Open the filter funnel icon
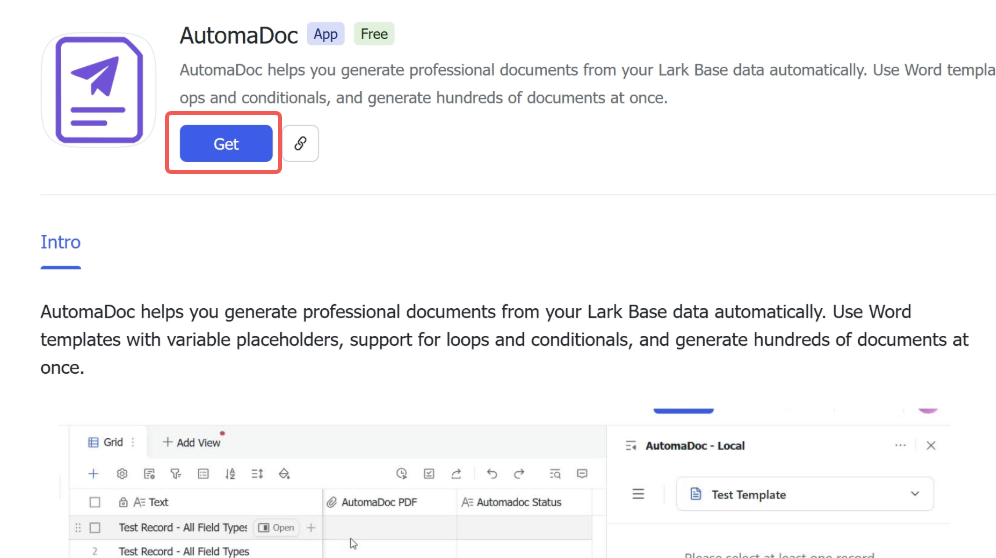This screenshot has height=558, width=996. point(176,473)
